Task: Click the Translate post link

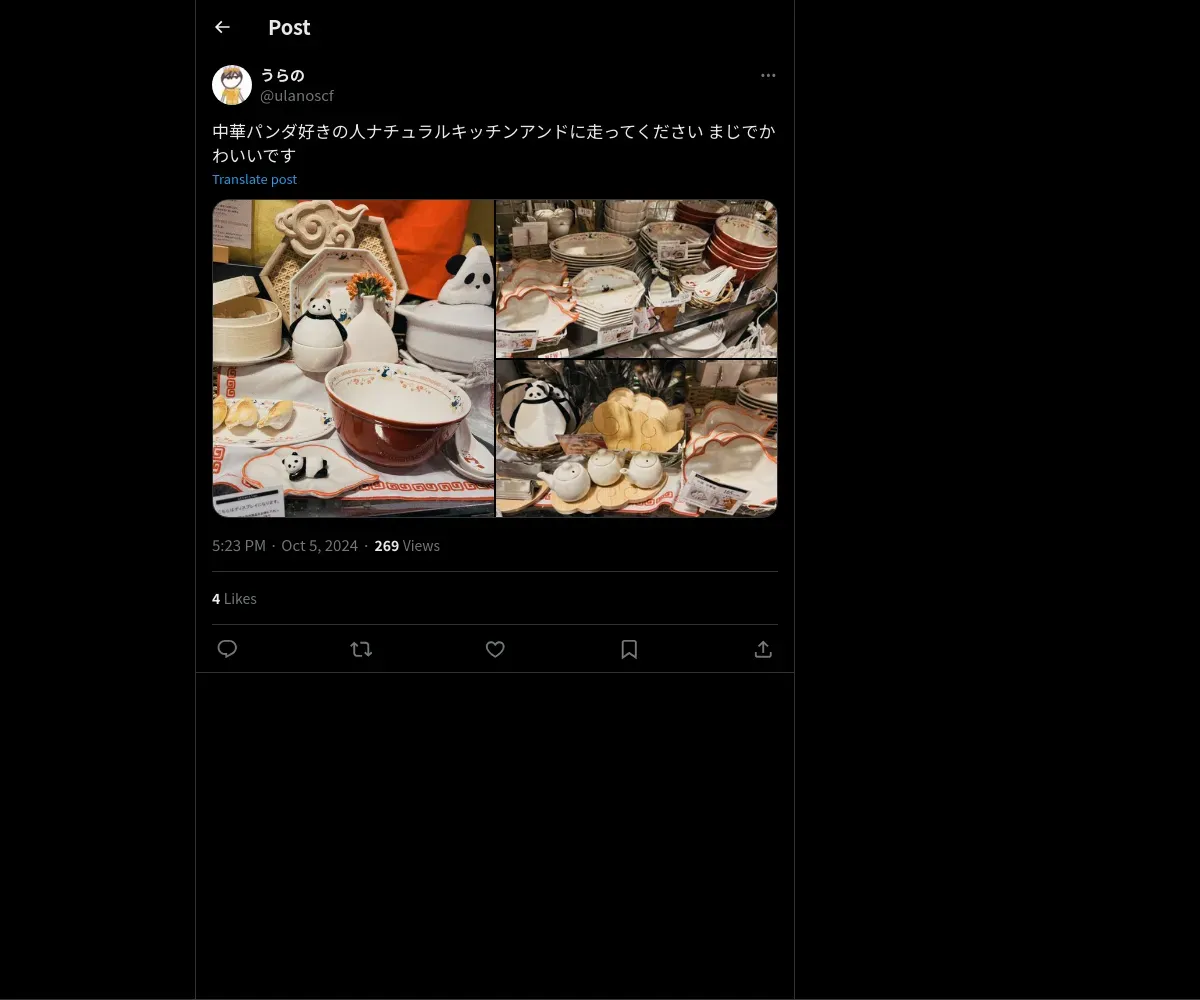Action: 254,179
